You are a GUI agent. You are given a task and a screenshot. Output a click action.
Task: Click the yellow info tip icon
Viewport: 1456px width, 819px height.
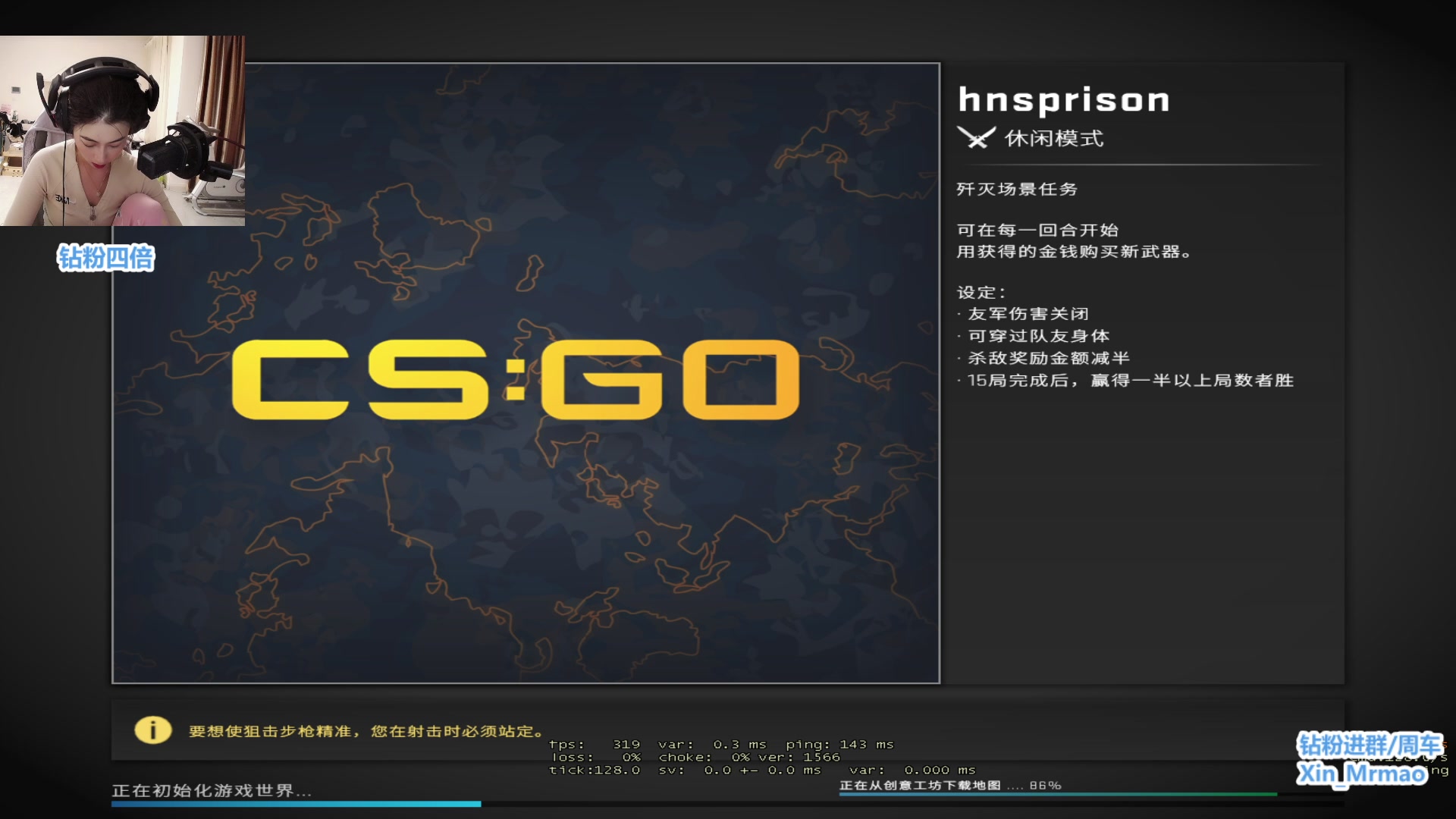click(152, 730)
